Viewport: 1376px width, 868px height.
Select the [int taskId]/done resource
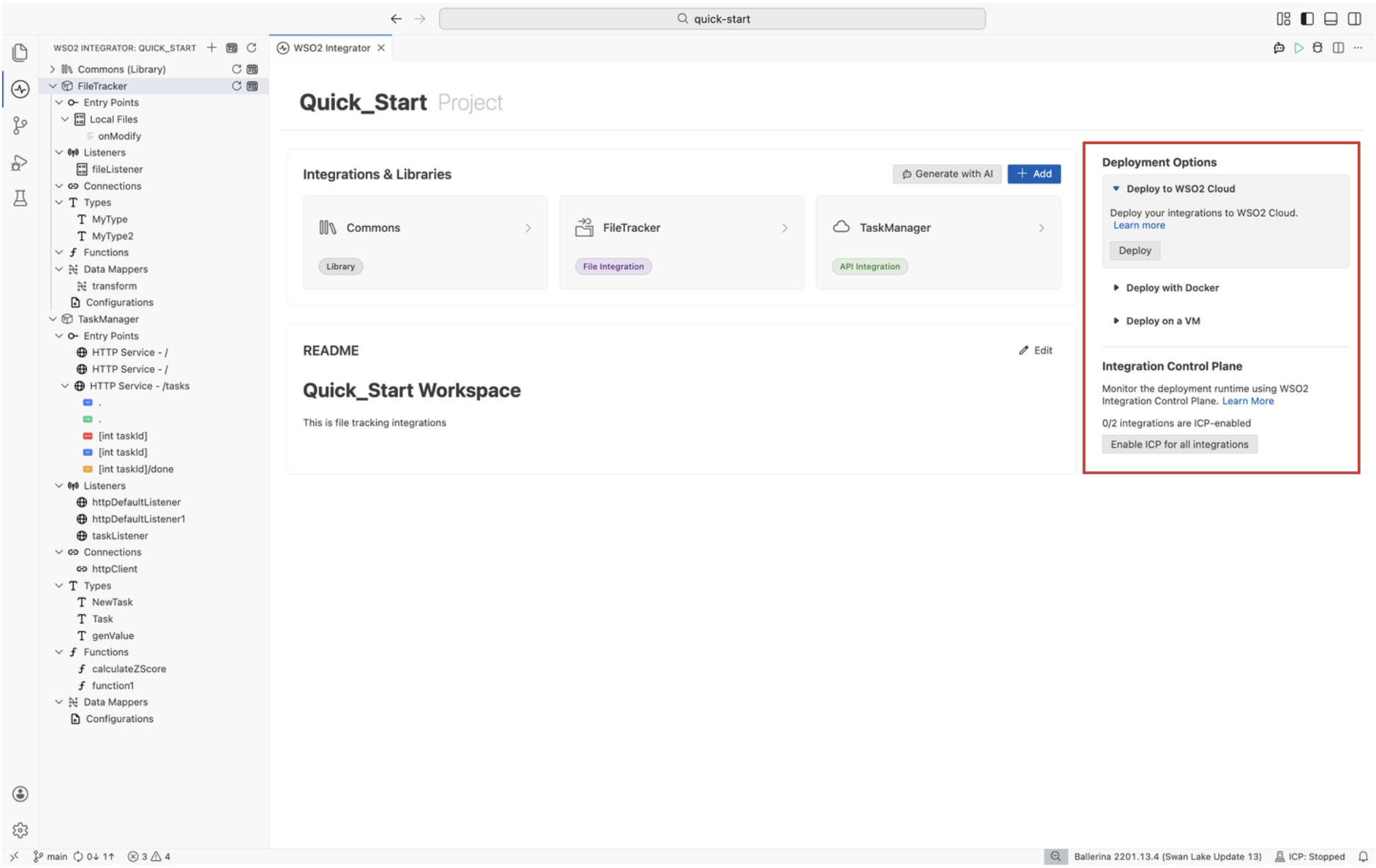point(136,469)
